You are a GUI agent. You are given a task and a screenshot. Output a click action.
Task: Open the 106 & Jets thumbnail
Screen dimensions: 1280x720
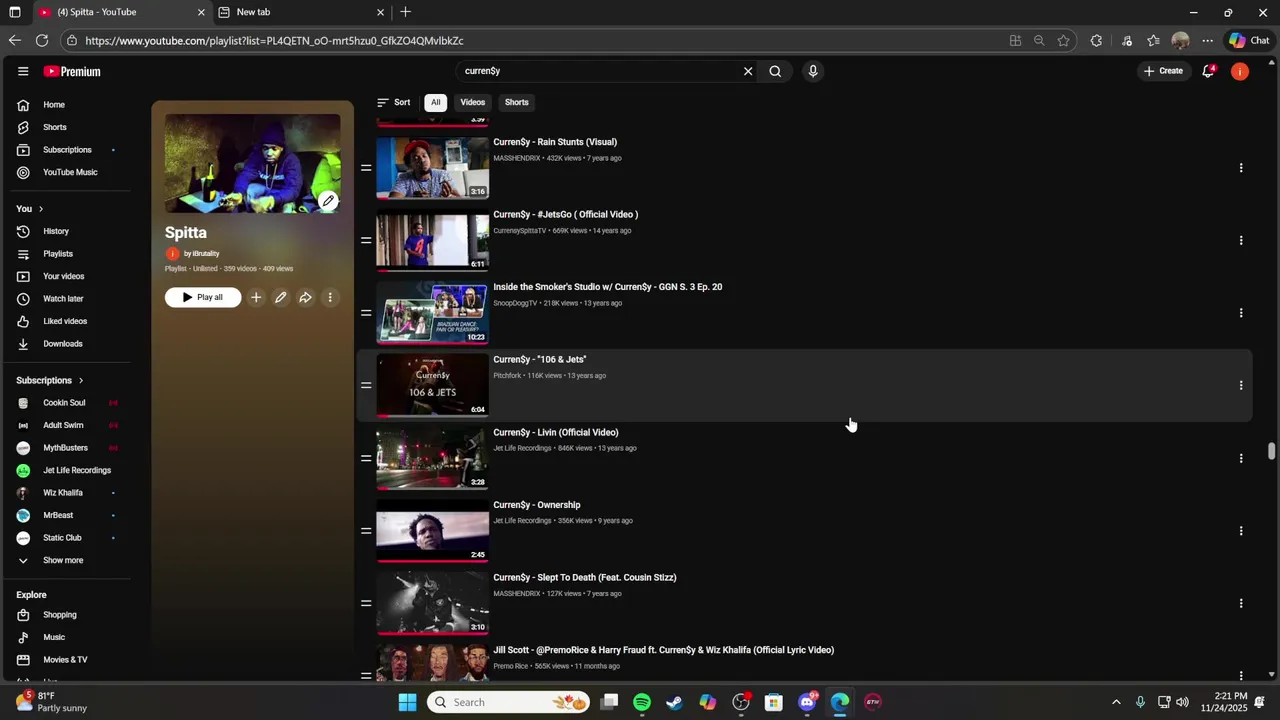tap(432, 385)
